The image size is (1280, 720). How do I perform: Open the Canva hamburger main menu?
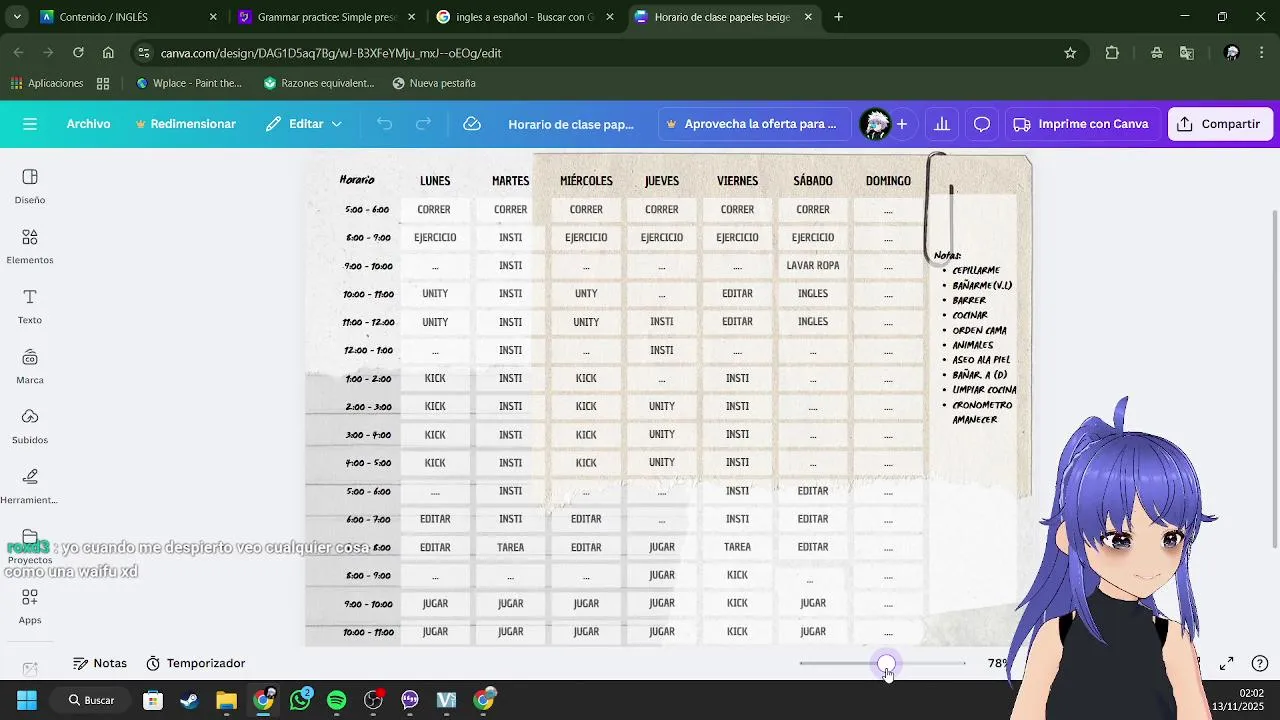tap(30, 124)
